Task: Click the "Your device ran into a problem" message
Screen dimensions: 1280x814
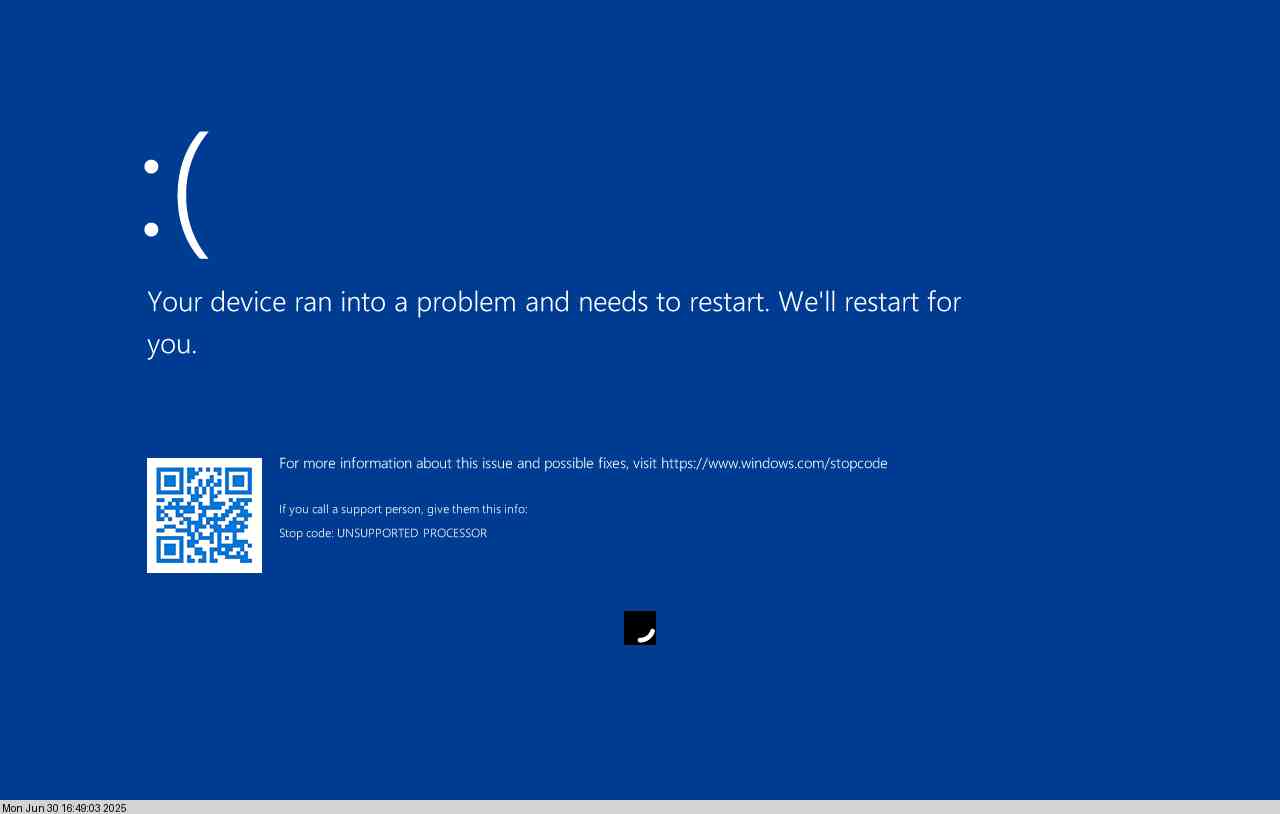Action: [x=554, y=322]
